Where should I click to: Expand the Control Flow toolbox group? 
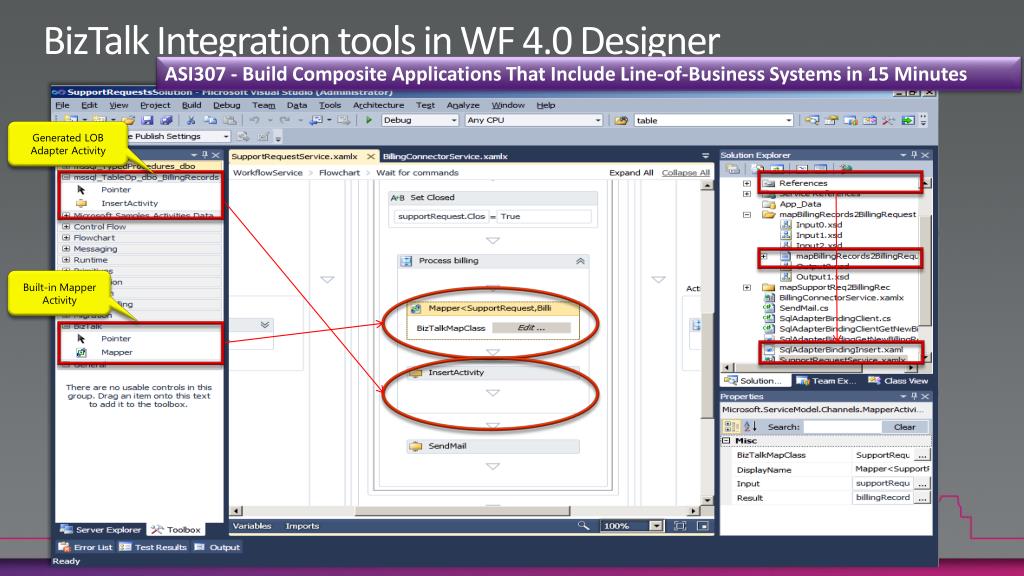click(x=66, y=227)
